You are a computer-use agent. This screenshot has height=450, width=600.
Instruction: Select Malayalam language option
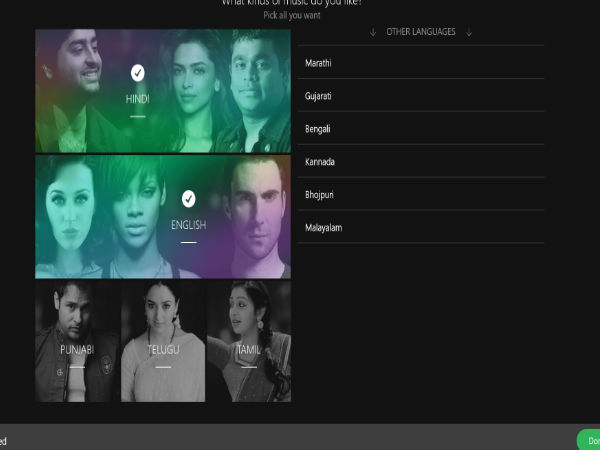pos(420,228)
